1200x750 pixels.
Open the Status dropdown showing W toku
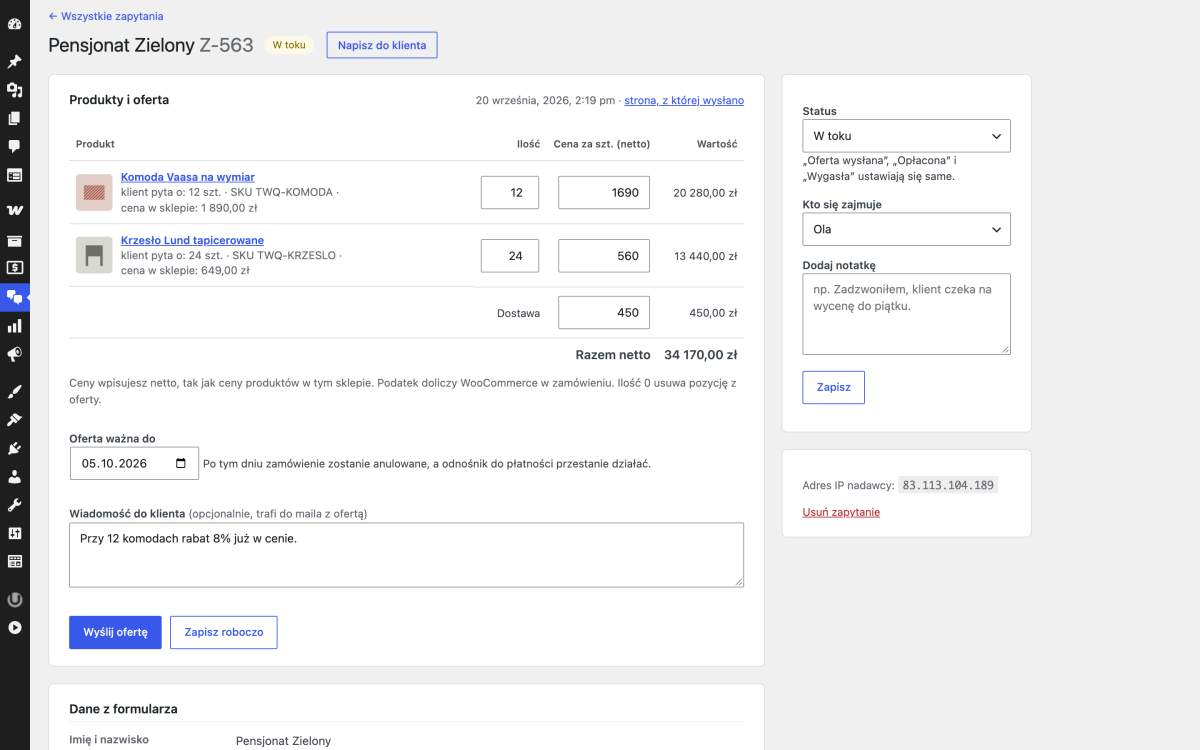[x=906, y=136]
